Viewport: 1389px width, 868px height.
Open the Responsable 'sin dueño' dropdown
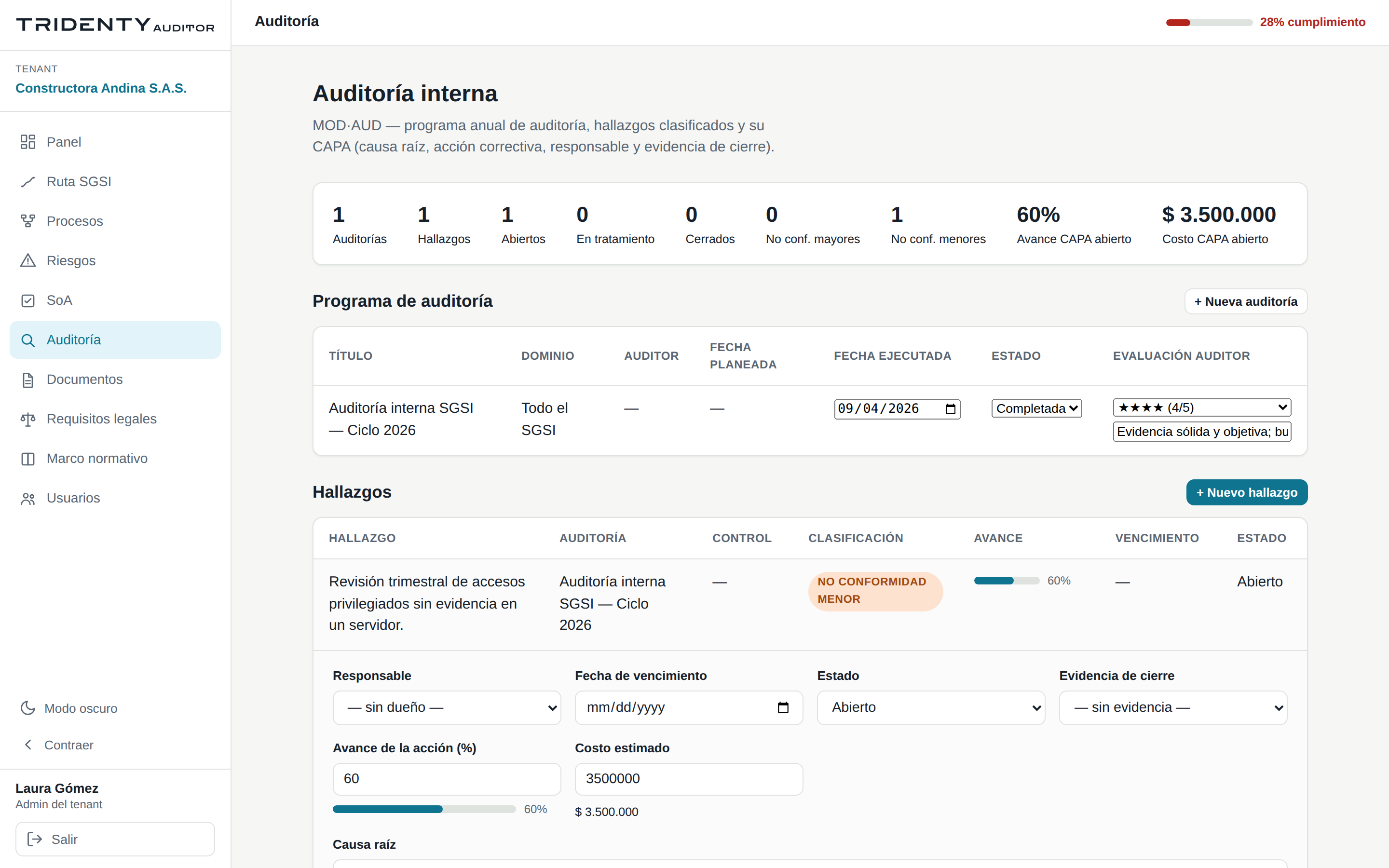pyautogui.click(x=447, y=707)
